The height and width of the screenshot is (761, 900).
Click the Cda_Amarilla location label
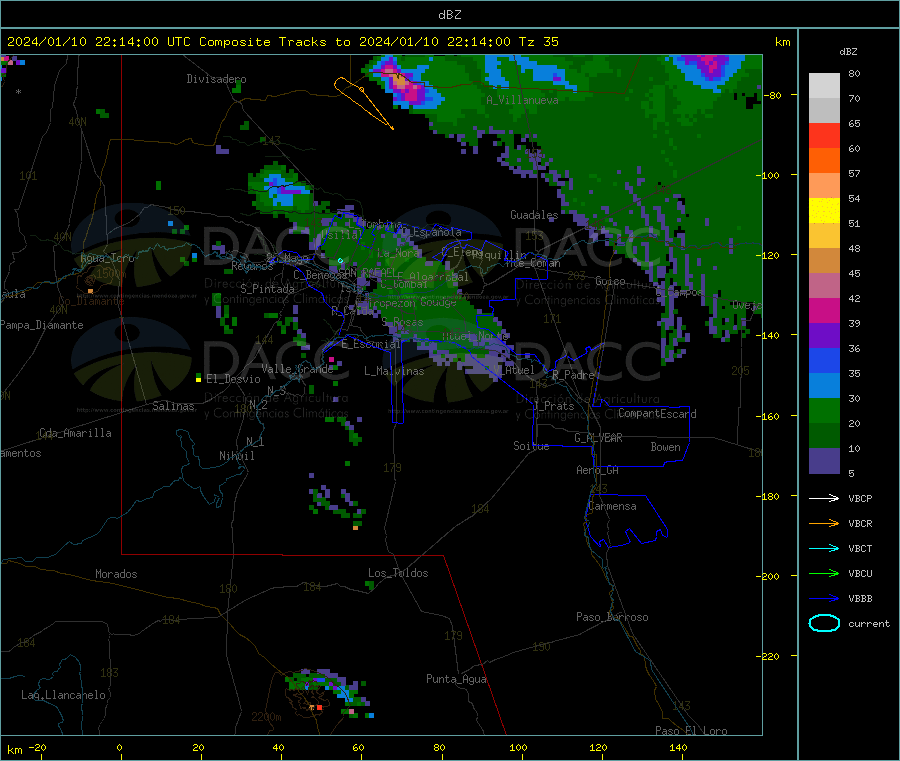coord(75,433)
